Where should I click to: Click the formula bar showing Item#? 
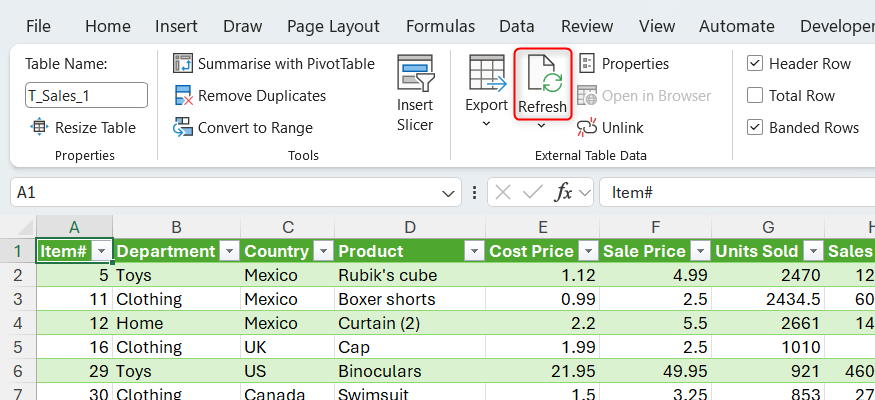pyautogui.click(x=737, y=193)
